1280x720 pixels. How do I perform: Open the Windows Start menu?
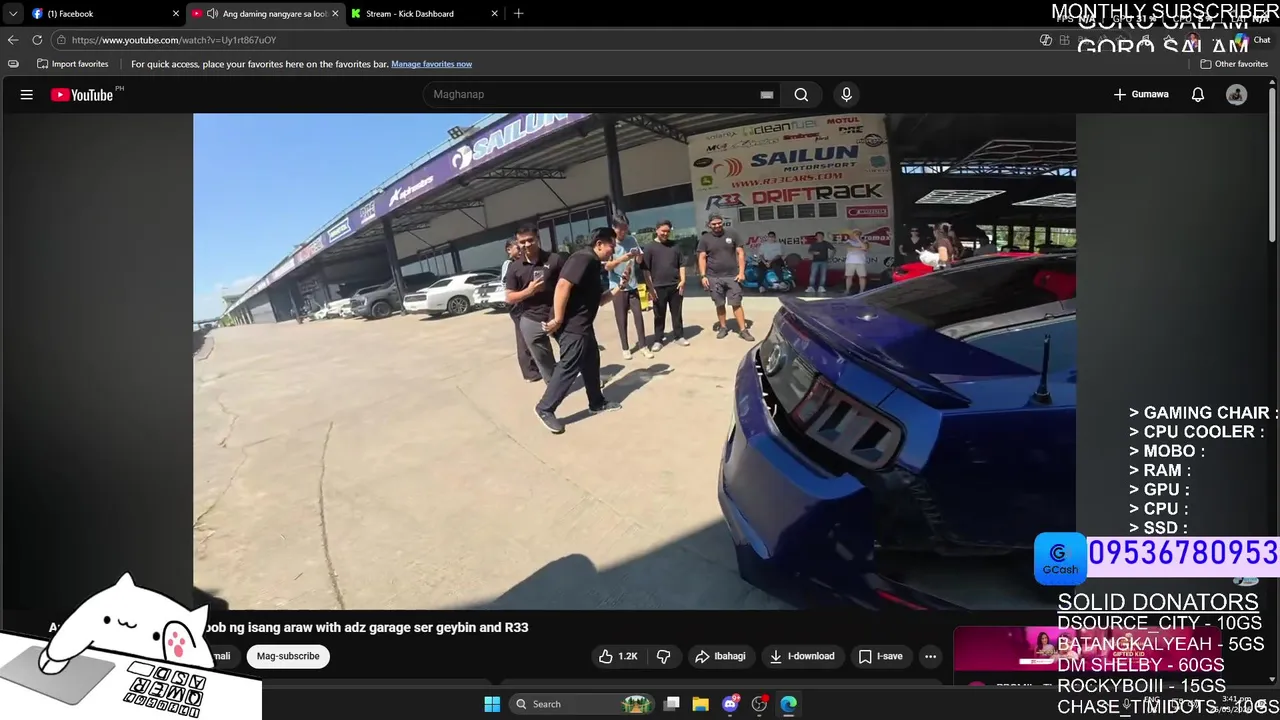492,704
